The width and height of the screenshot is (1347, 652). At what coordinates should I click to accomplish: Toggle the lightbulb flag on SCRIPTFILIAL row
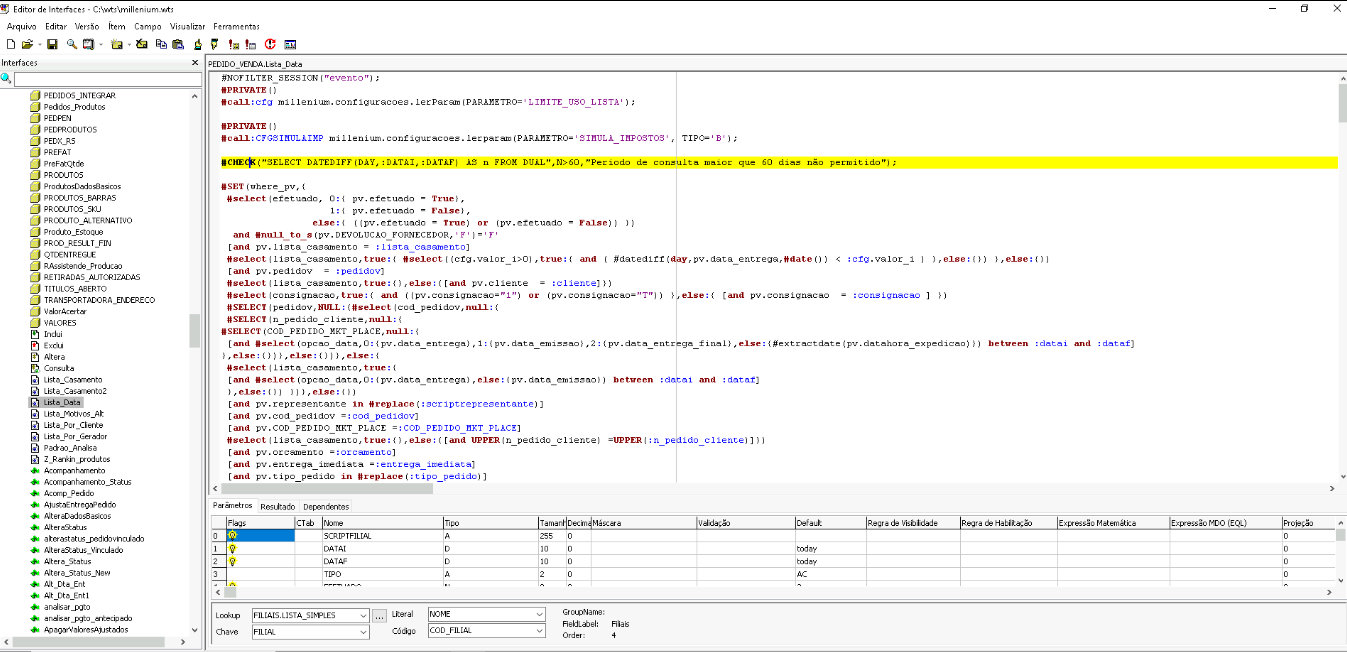coord(233,536)
